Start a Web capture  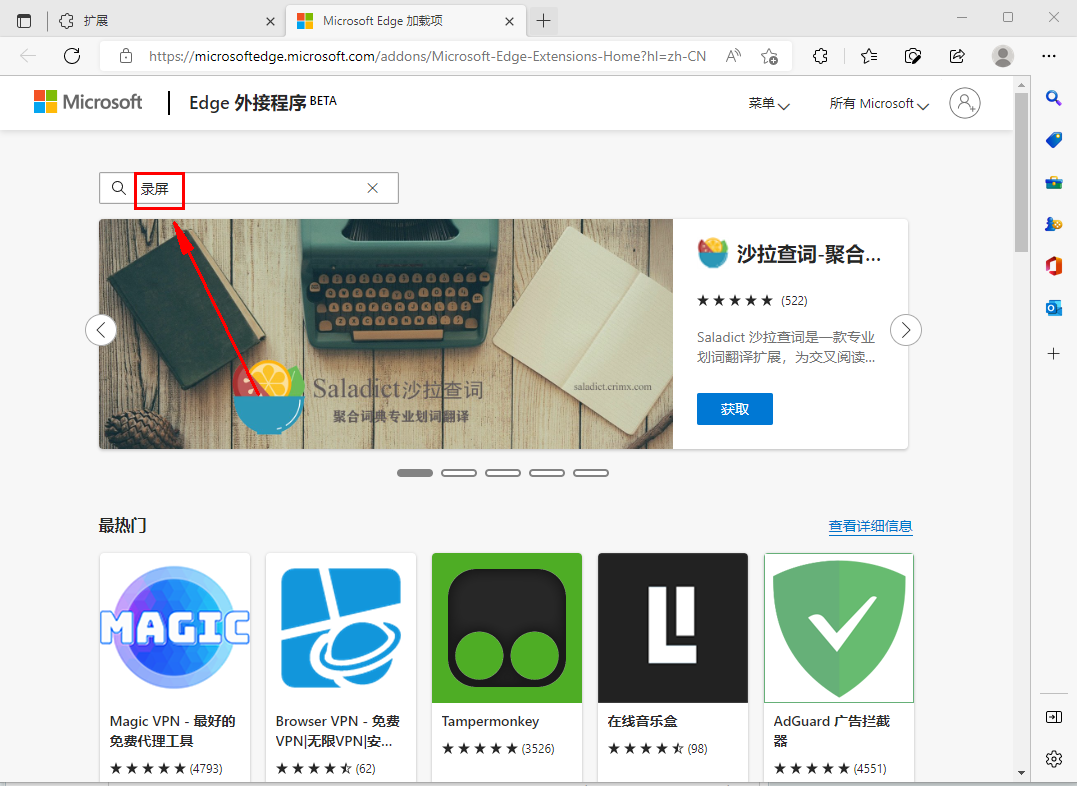pyautogui.click(x=912, y=56)
